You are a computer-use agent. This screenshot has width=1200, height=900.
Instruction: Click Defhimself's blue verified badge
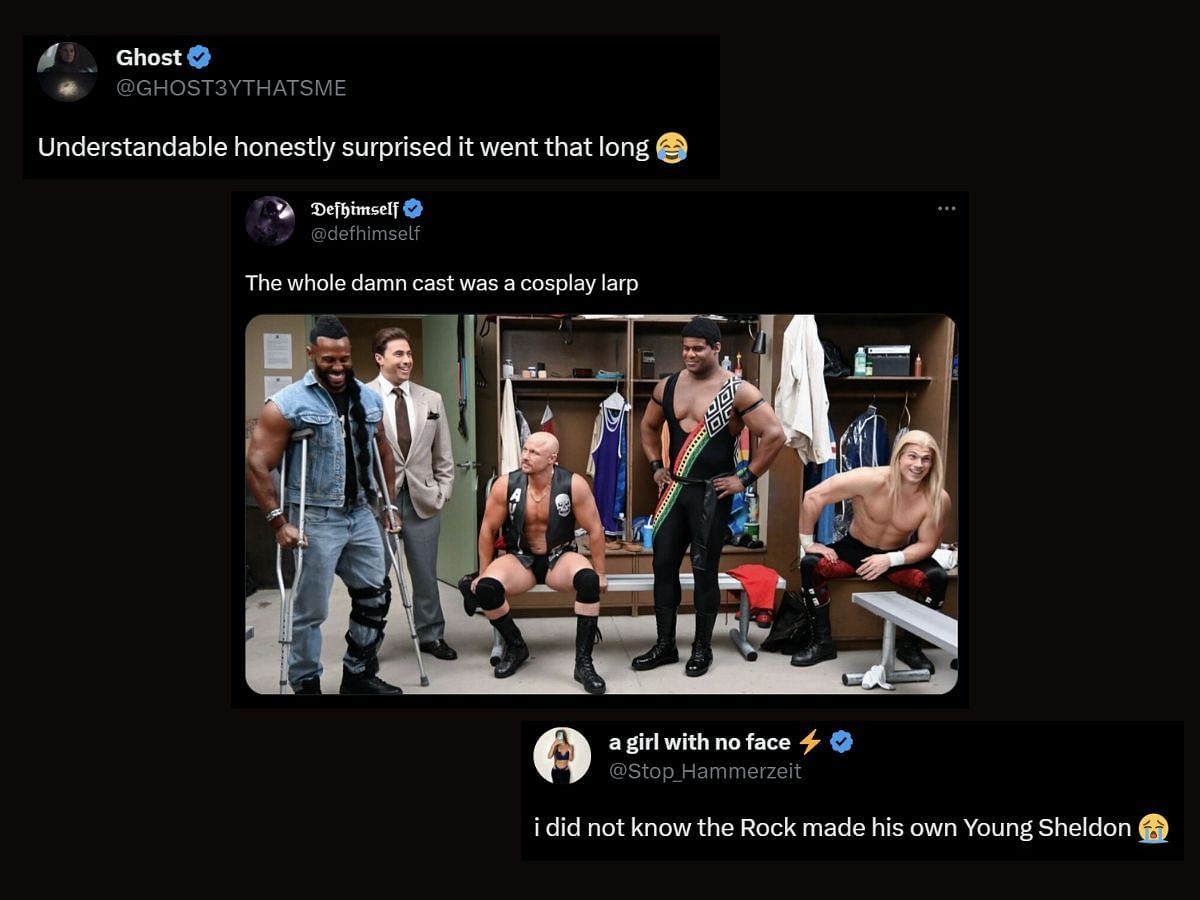tap(413, 209)
